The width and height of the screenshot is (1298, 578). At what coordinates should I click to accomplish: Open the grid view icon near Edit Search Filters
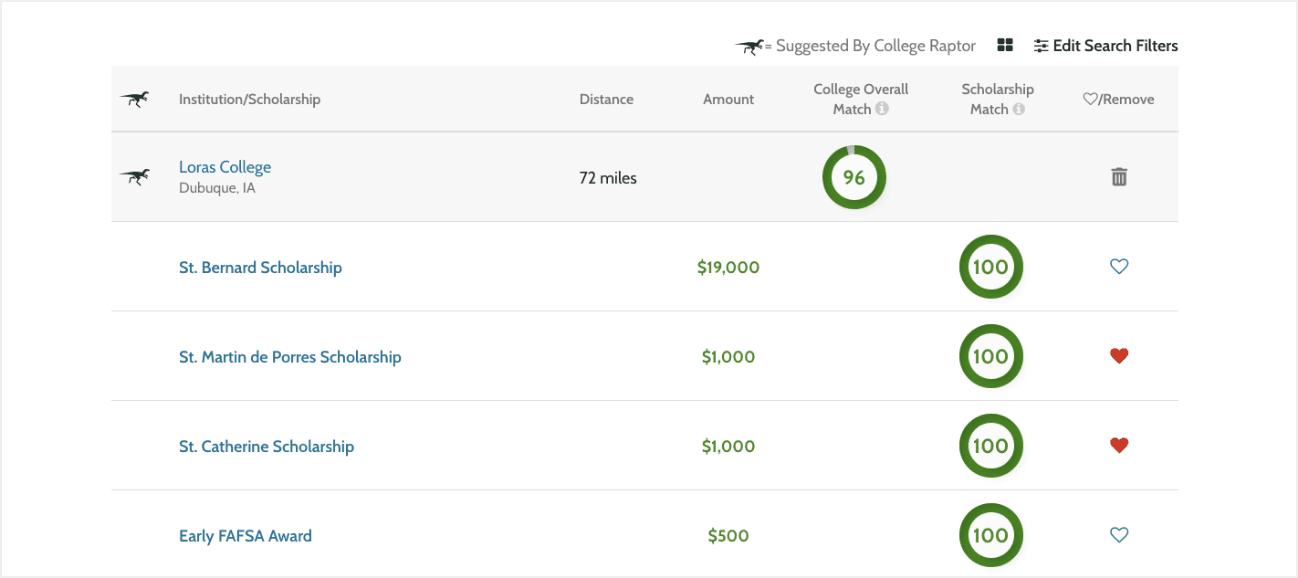pos(1004,45)
